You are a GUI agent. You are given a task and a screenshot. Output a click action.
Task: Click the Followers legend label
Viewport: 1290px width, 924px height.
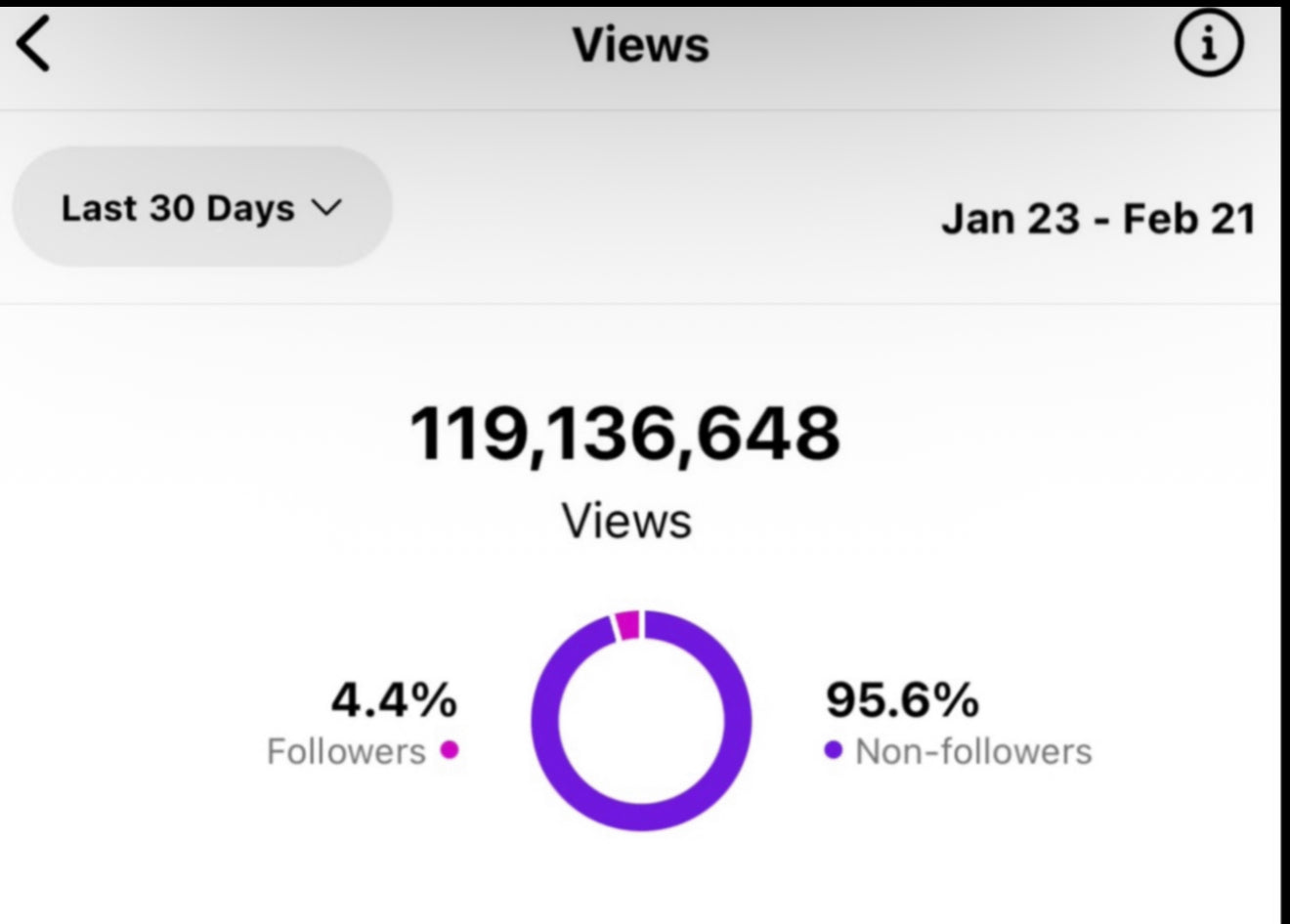pyautogui.click(x=346, y=751)
